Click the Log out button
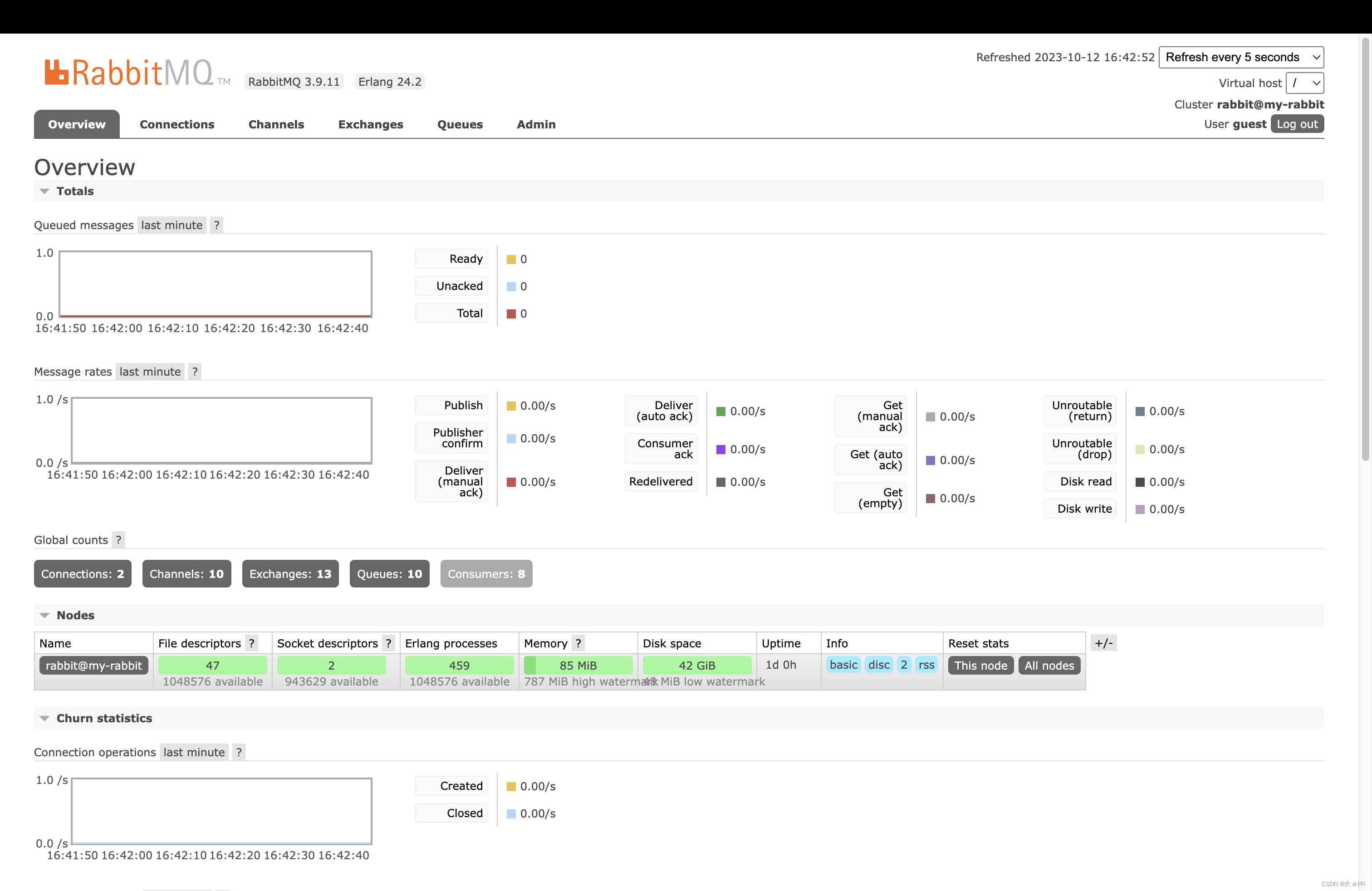The height and width of the screenshot is (891, 1372). pyautogui.click(x=1297, y=123)
